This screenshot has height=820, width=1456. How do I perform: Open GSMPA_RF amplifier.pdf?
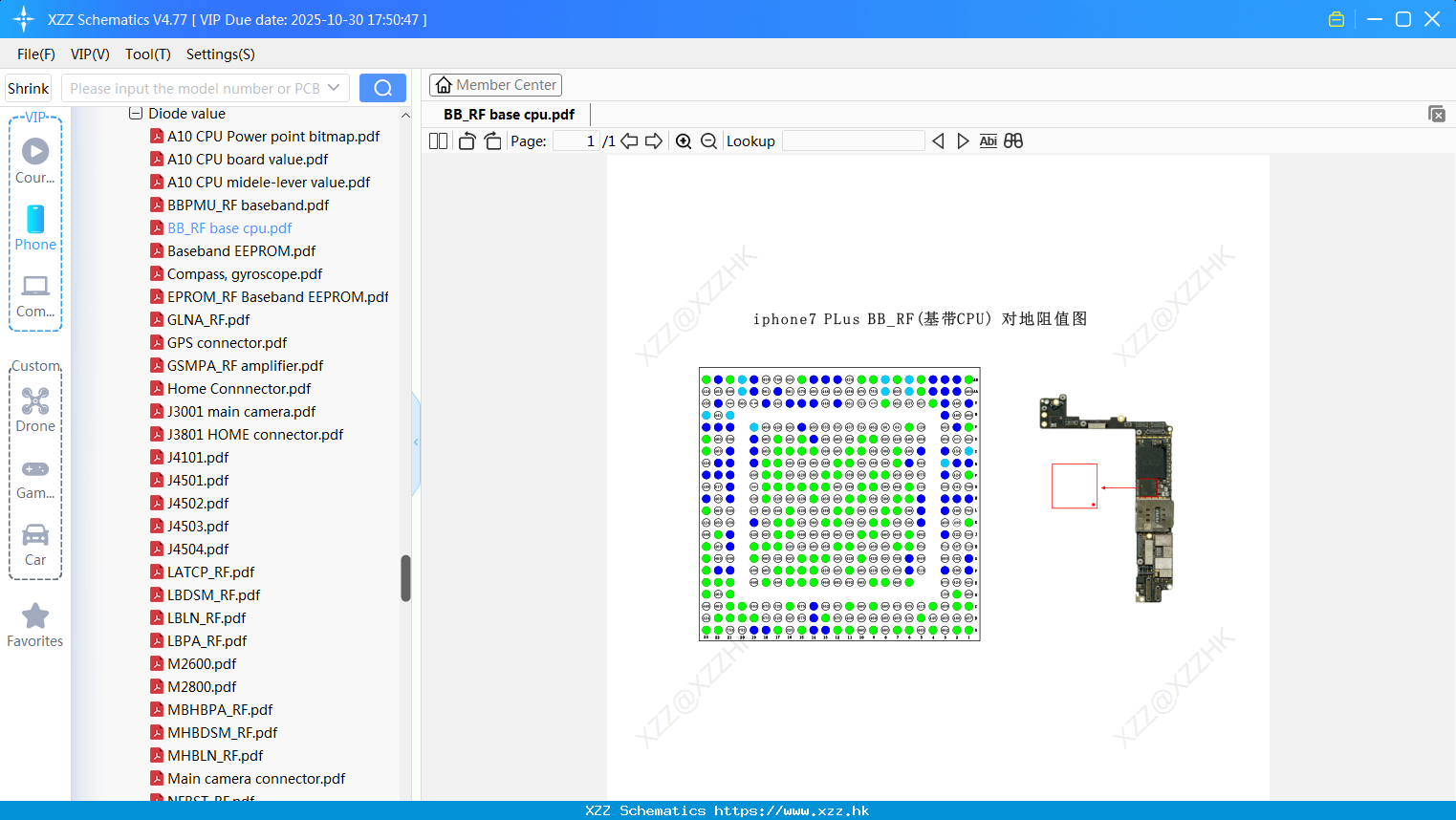(x=245, y=366)
